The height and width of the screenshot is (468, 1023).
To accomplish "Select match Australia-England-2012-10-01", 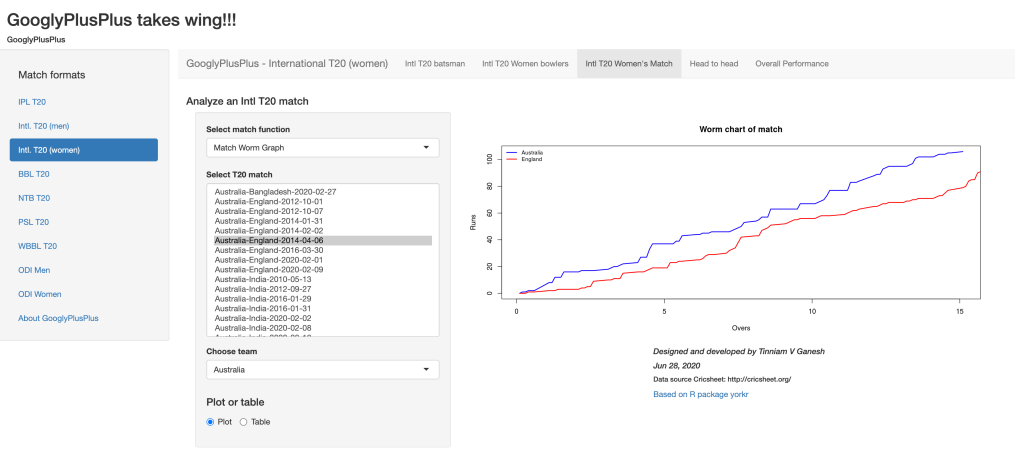I will point(268,201).
